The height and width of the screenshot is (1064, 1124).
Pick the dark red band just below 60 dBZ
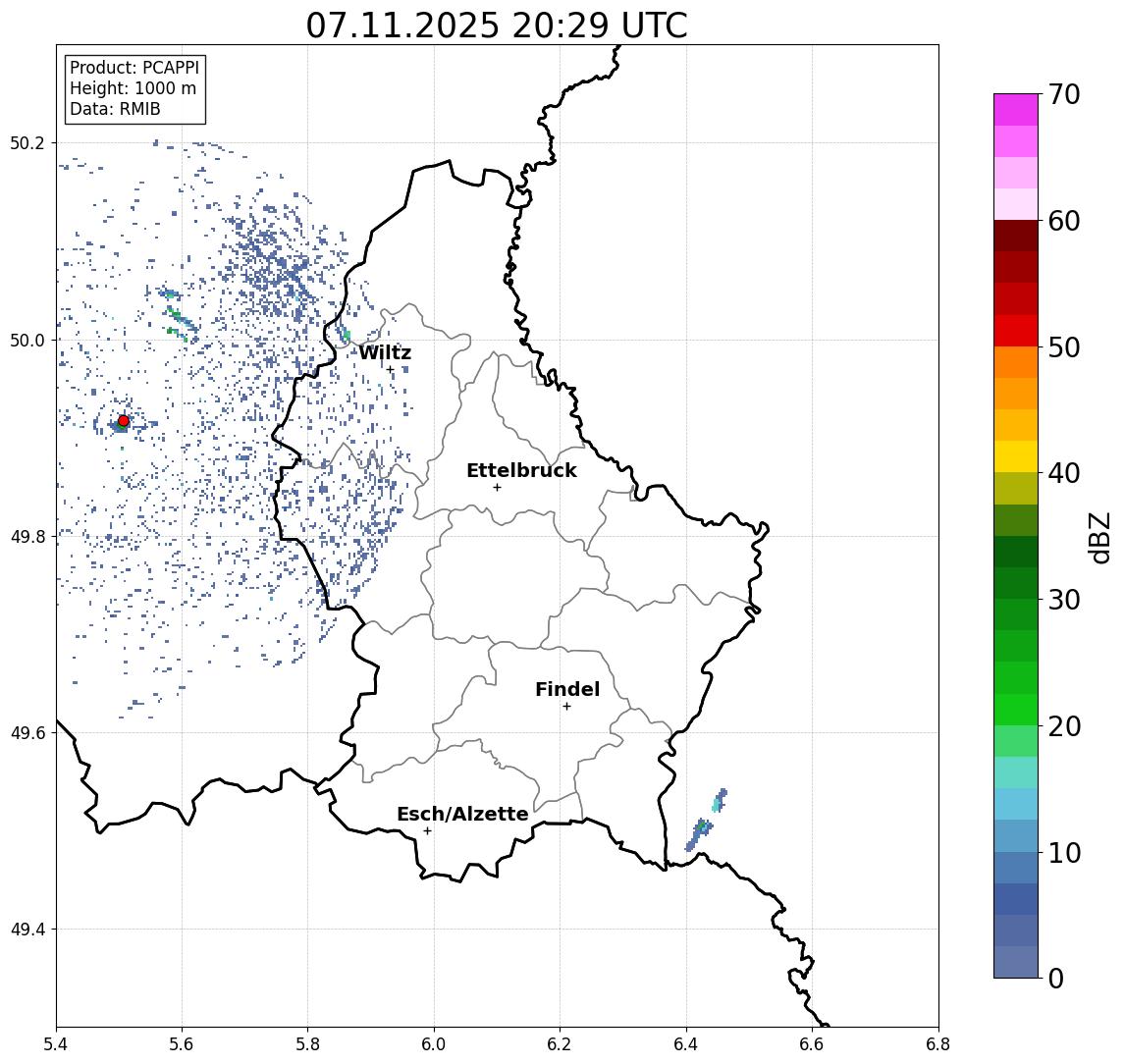(x=1016, y=236)
